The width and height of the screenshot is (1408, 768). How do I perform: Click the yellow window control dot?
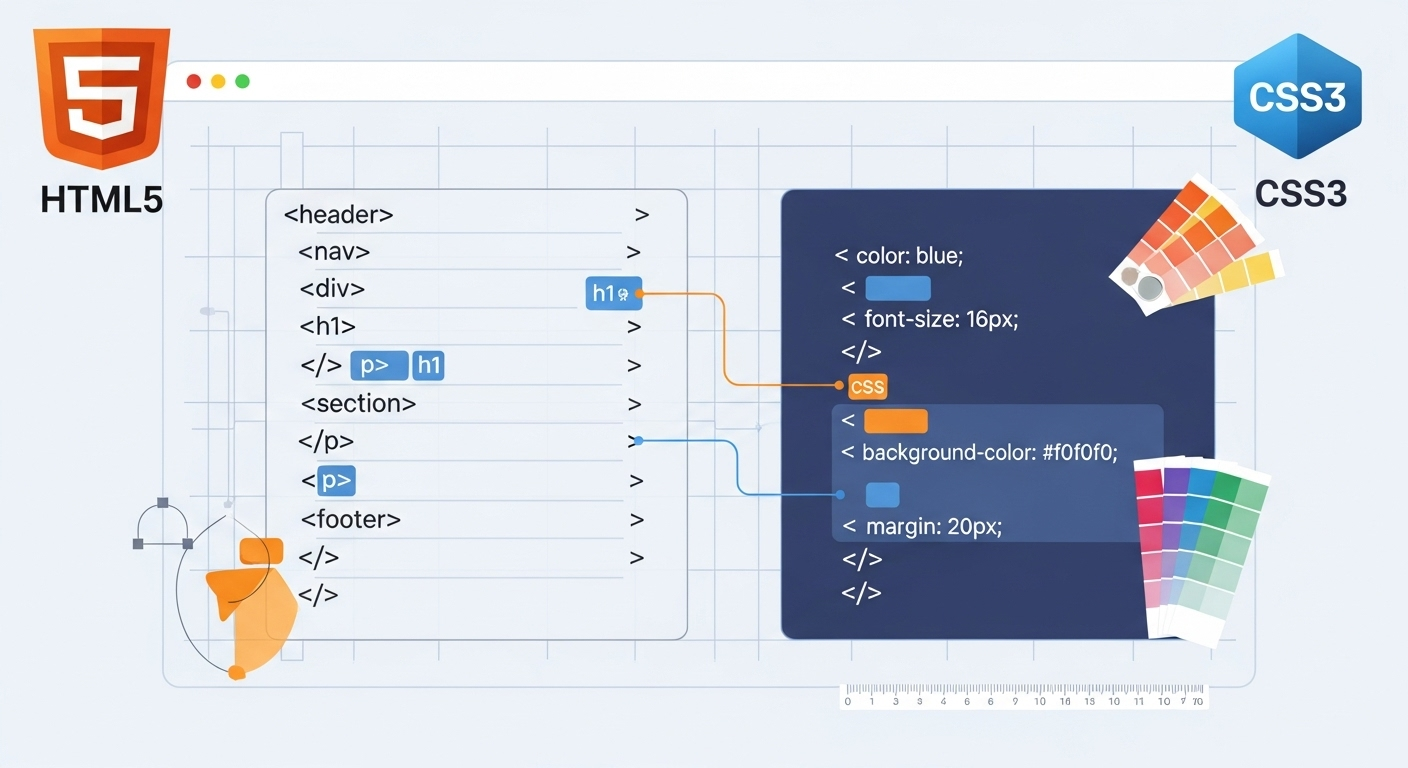(218, 81)
